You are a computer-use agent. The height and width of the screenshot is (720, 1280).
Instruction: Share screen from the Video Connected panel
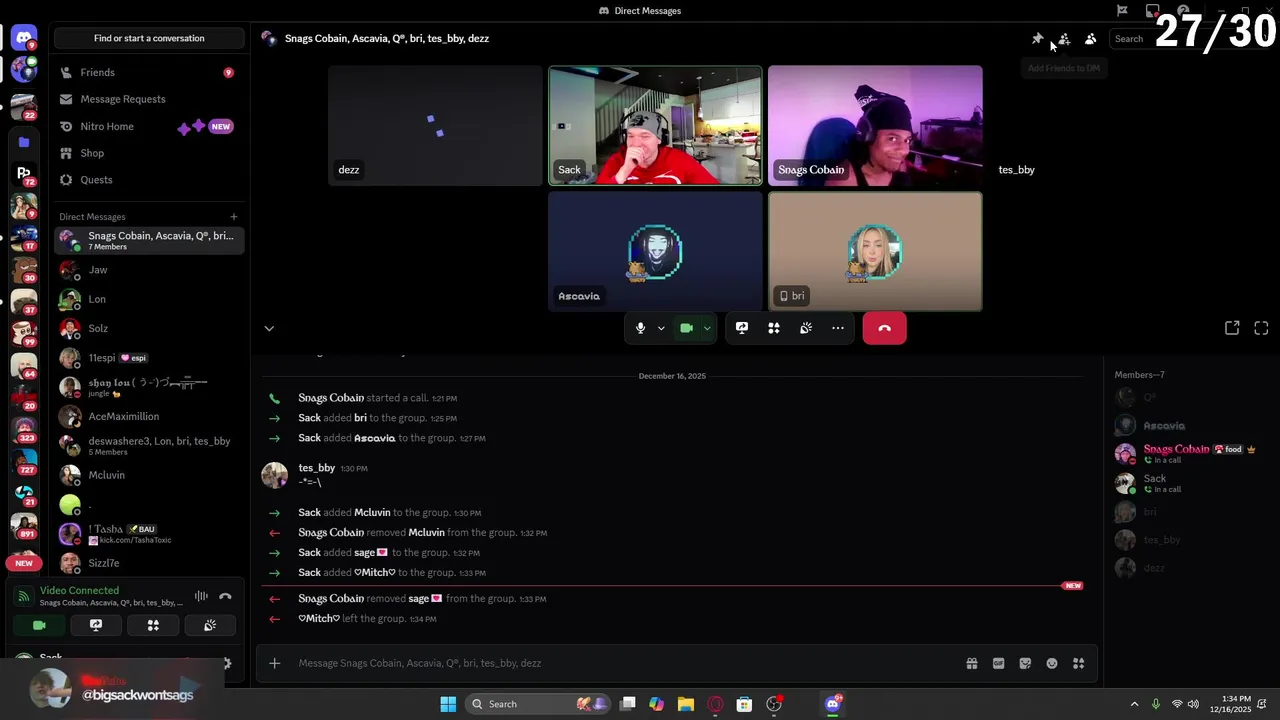[x=96, y=625]
